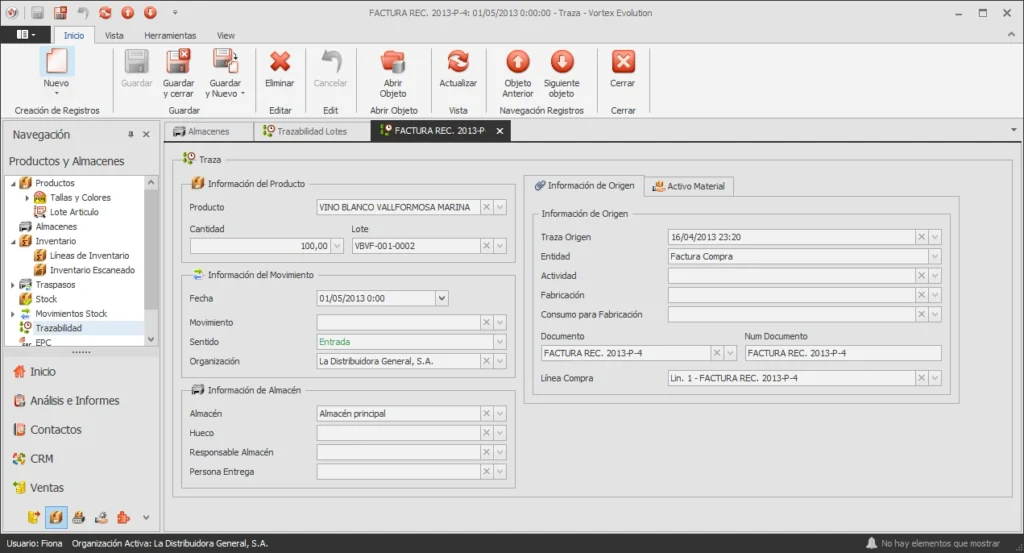1024x553 pixels.
Task: Clear the Almacén field value
Action: pyautogui.click(x=487, y=413)
